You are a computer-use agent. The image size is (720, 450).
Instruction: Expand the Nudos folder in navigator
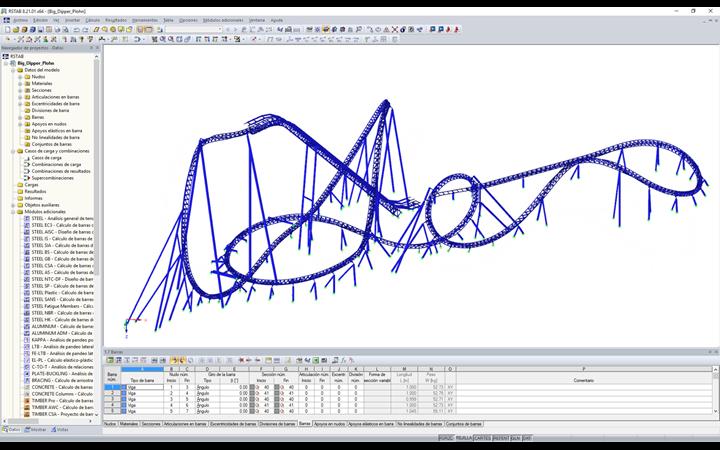click(x=20, y=77)
